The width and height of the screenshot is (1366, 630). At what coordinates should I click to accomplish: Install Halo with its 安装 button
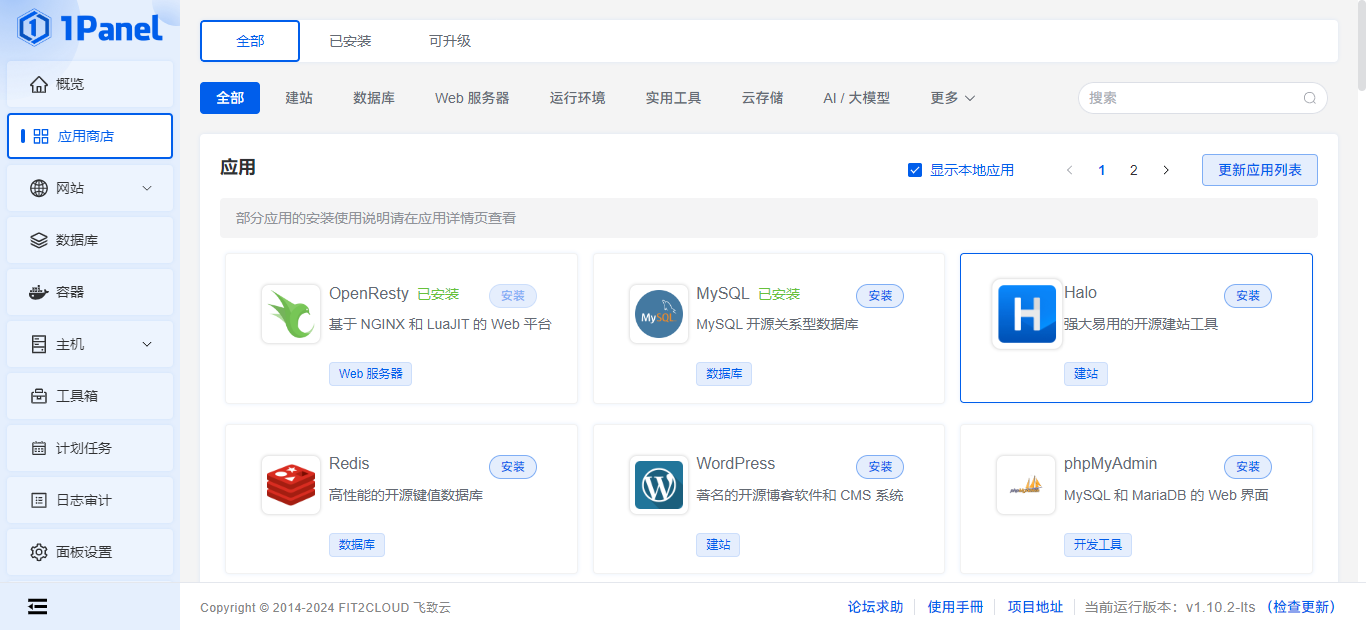[x=1247, y=296]
